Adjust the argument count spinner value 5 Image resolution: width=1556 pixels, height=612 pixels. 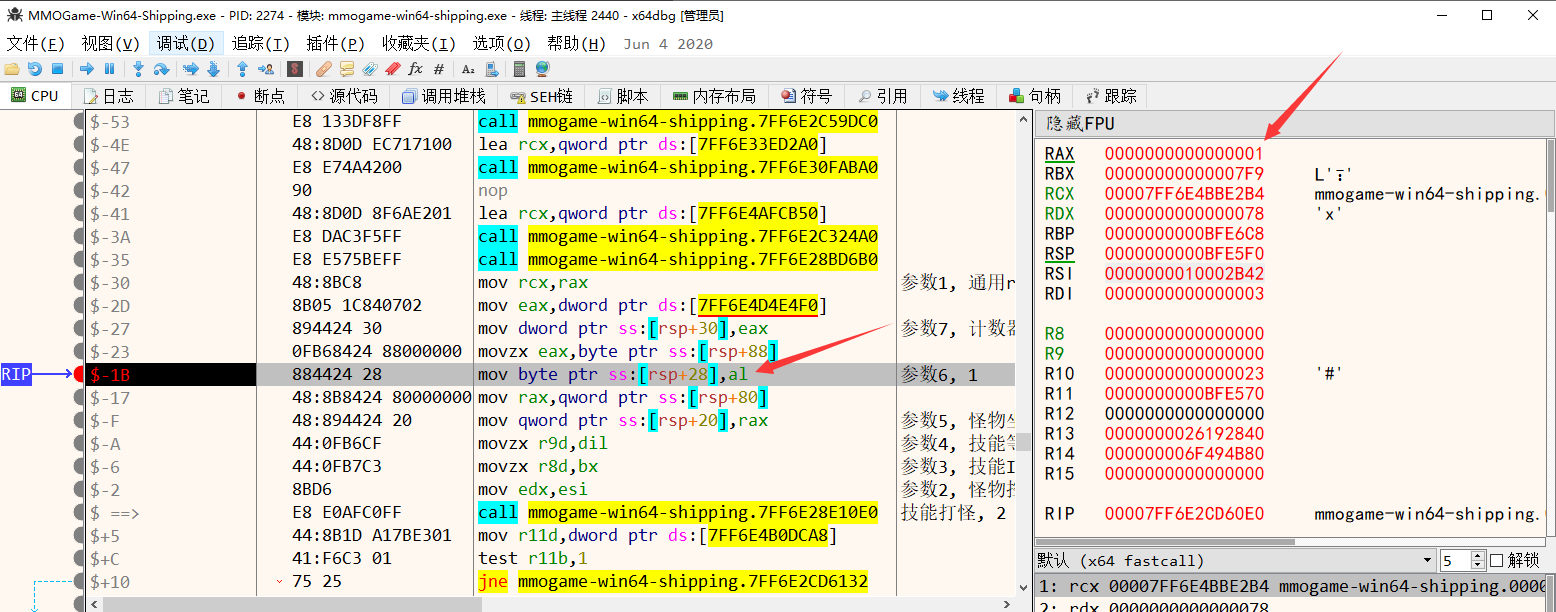pyautogui.click(x=1462, y=561)
